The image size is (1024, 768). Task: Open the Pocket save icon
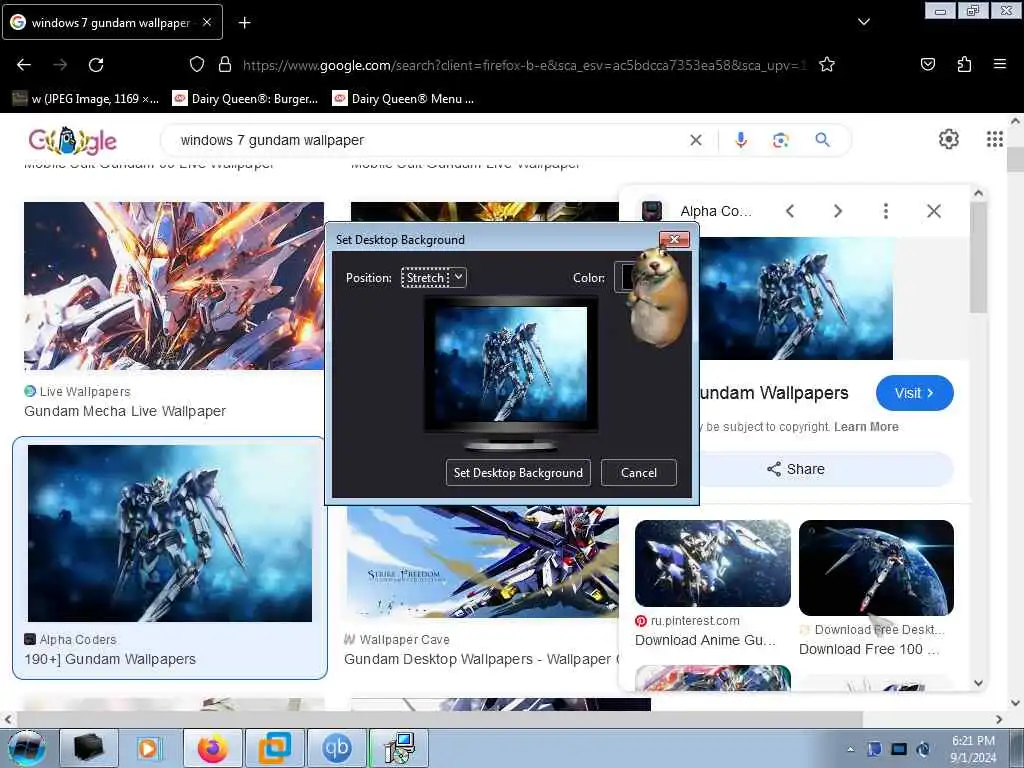click(x=927, y=64)
